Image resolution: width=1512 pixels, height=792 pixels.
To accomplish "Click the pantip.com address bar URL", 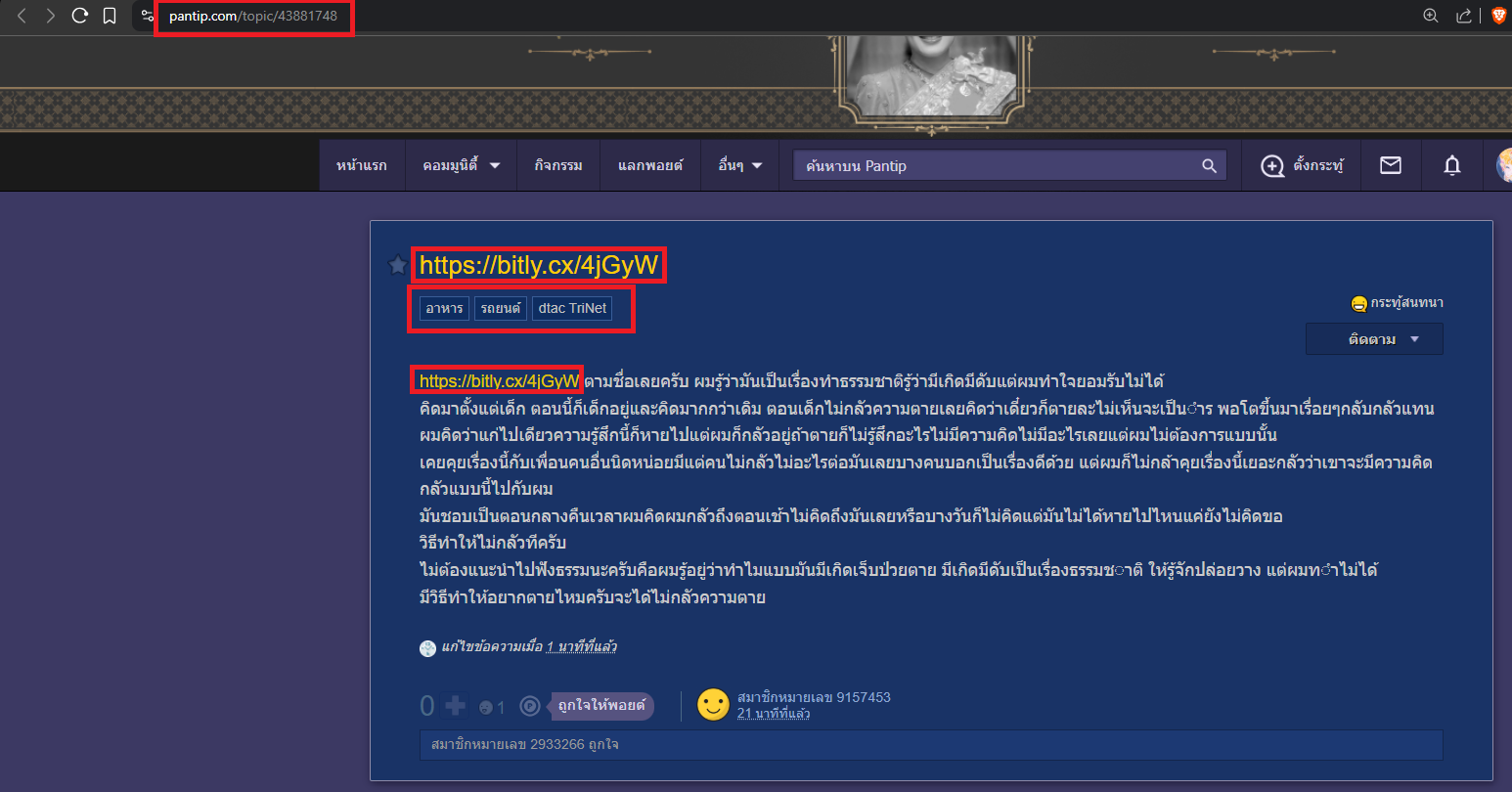I will (x=253, y=17).
